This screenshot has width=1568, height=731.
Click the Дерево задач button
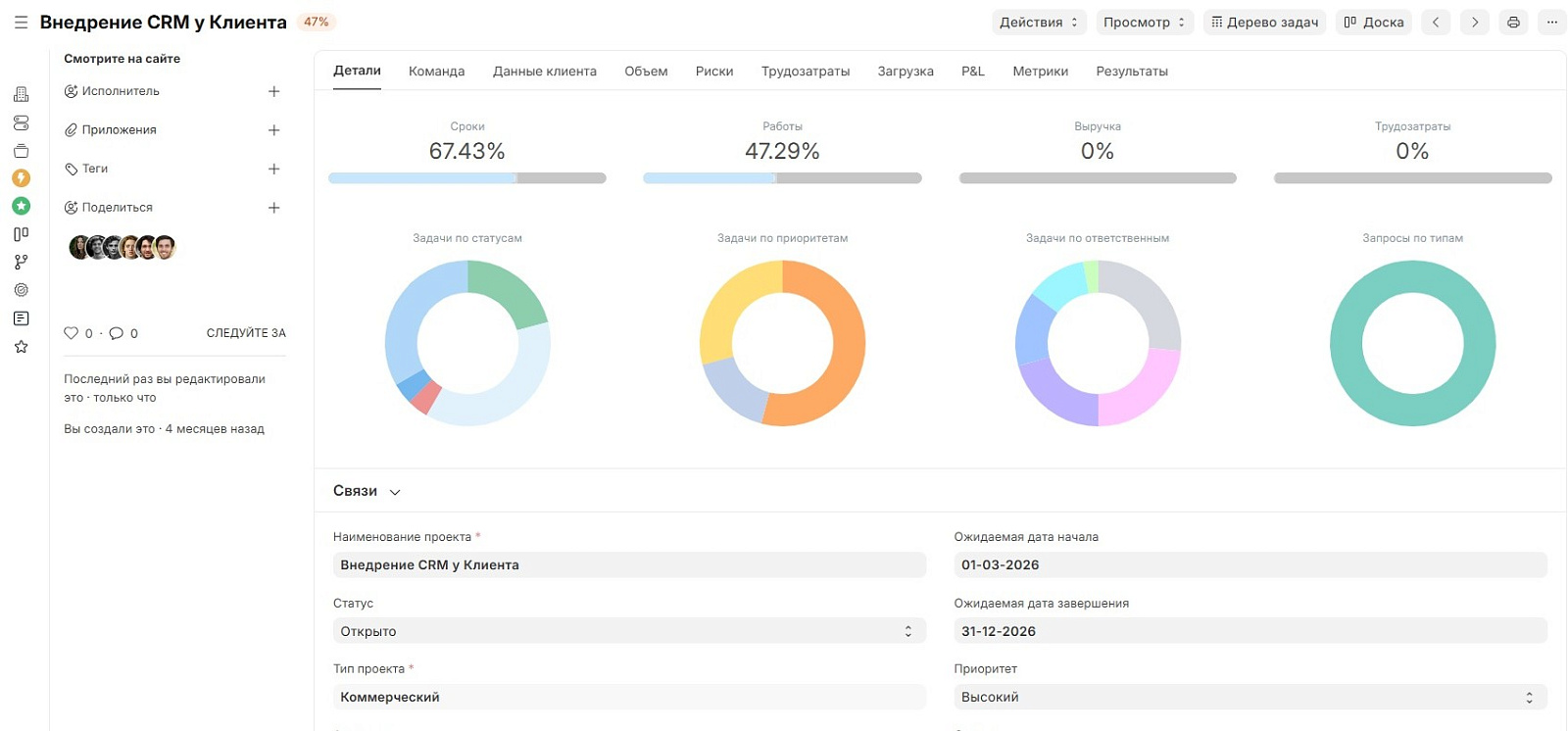(1265, 22)
